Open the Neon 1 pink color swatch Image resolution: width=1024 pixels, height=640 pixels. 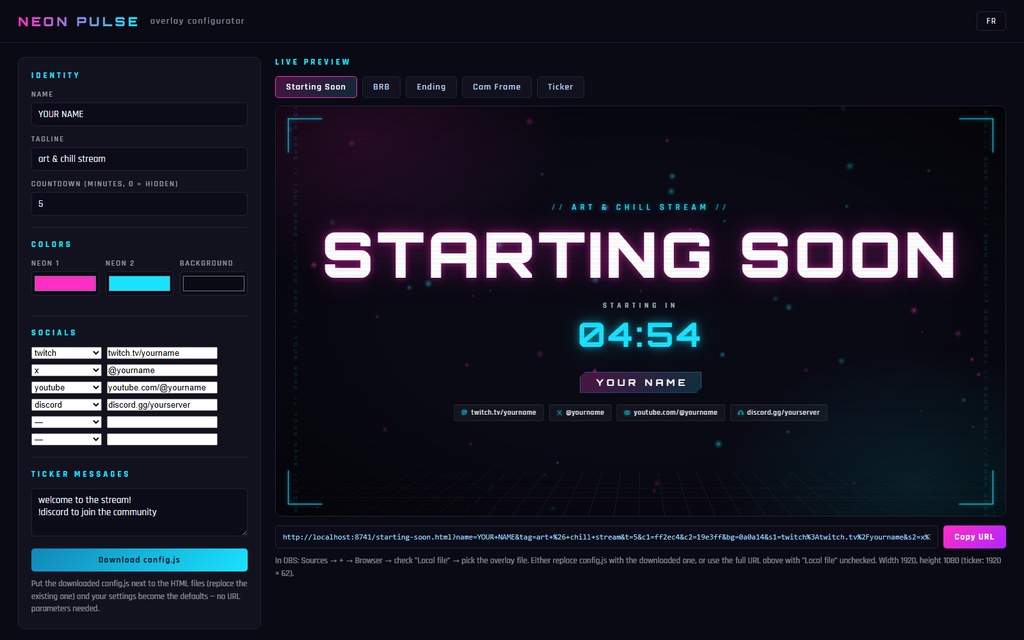click(x=65, y=283)
